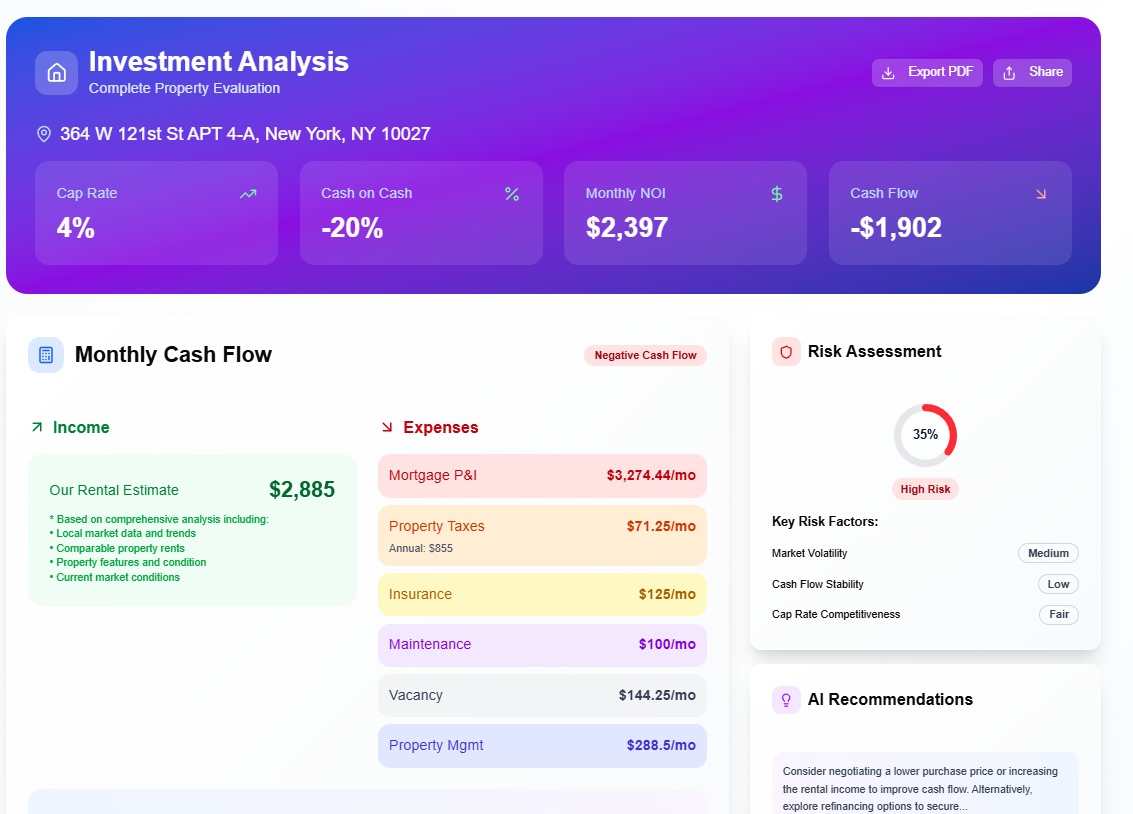
Task: Click the home icon in the header
Action: click(56, 72)
